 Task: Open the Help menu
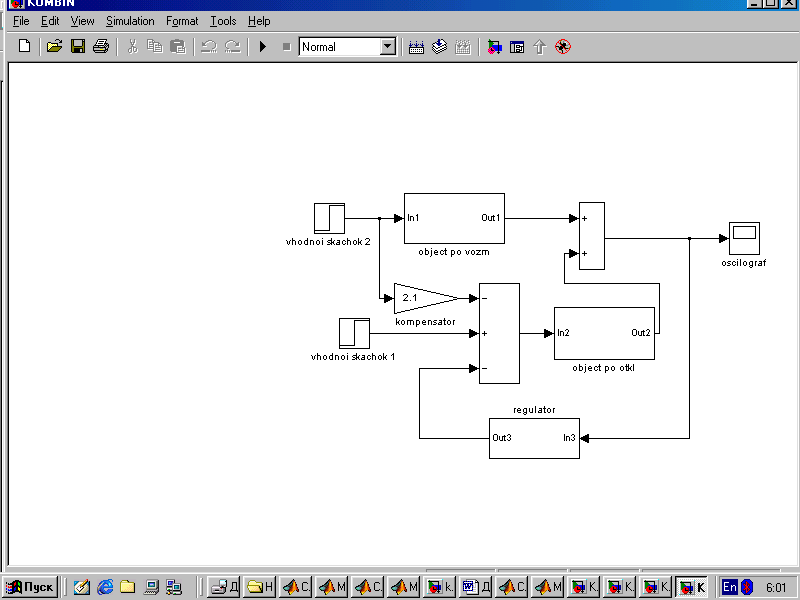259,21
